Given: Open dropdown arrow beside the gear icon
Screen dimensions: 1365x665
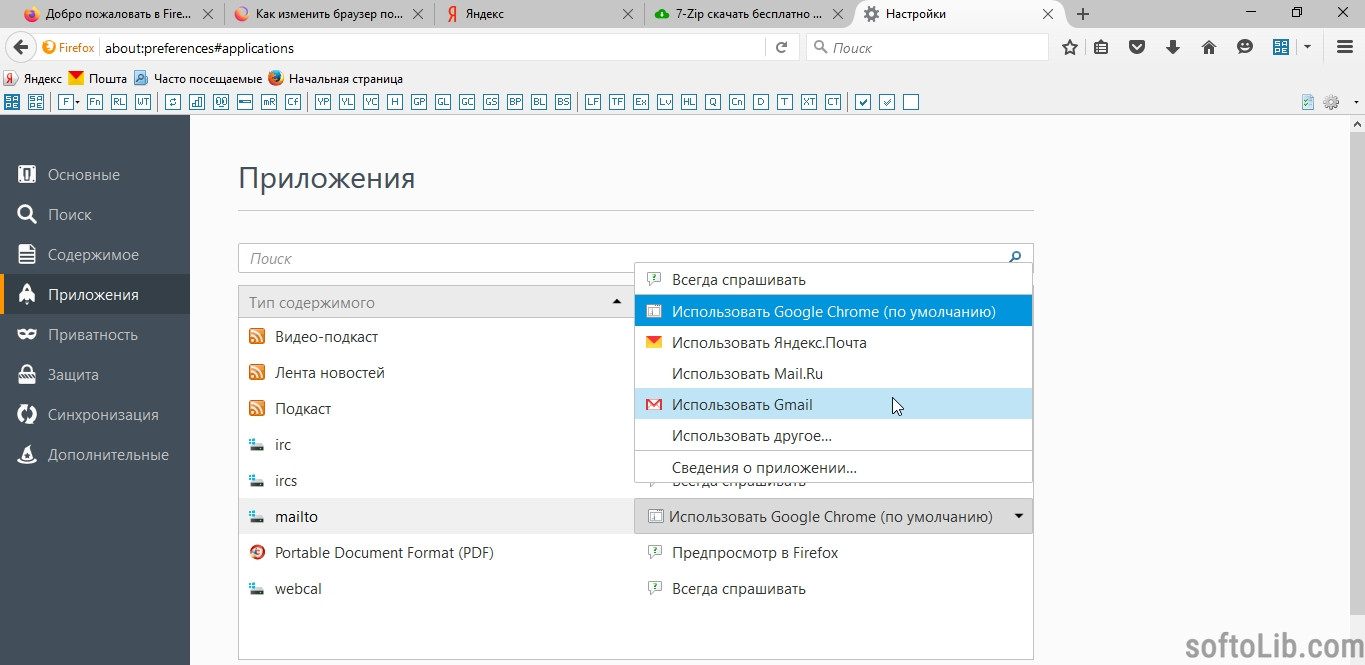Looking at the screenshot, I should (x=1356, y=102).
